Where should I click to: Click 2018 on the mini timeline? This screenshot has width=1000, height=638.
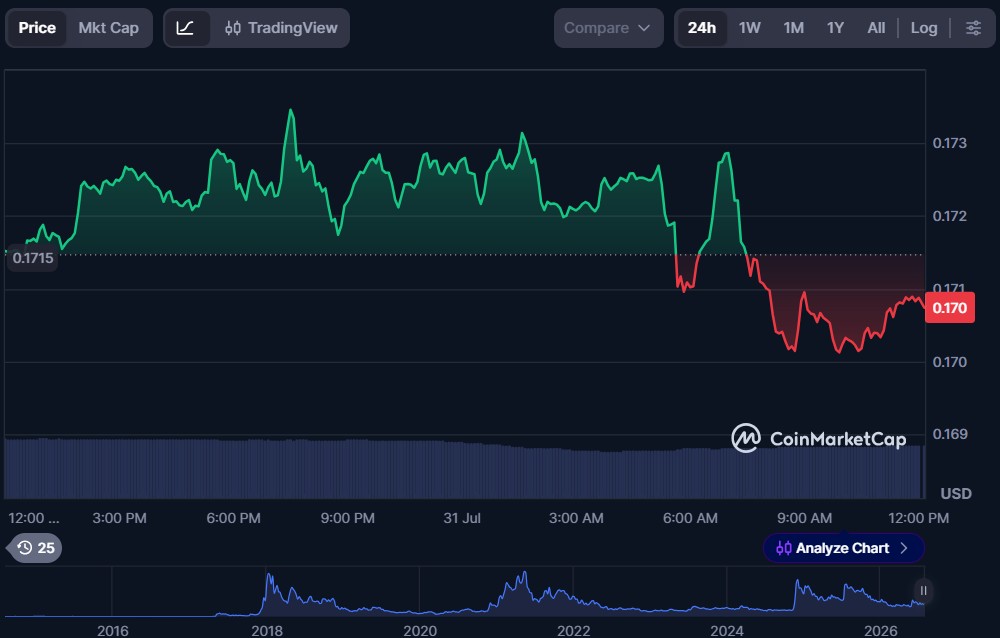click(267, 630)
